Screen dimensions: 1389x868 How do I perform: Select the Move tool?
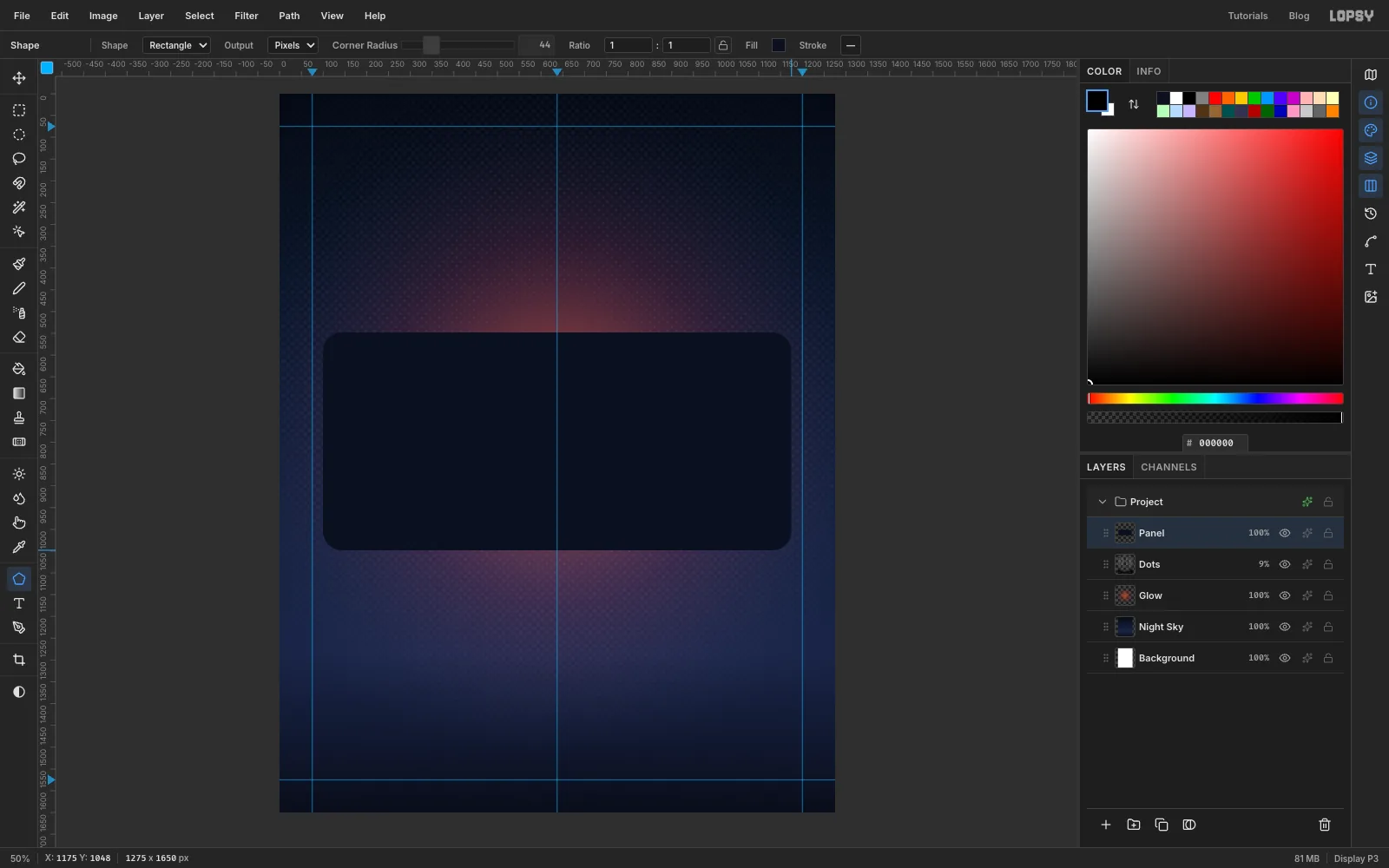(x=19, y=78)
